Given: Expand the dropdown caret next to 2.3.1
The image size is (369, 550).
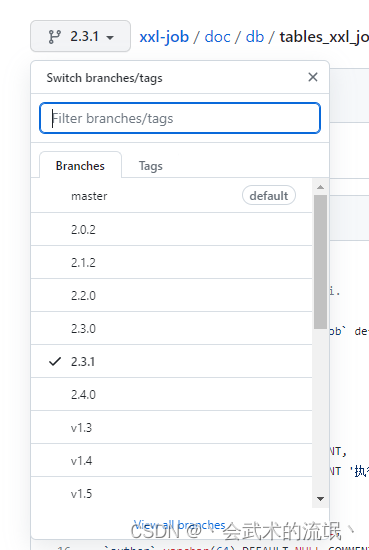Looking at the screenshot, I should pyautogui.click(x=110, y=38).
